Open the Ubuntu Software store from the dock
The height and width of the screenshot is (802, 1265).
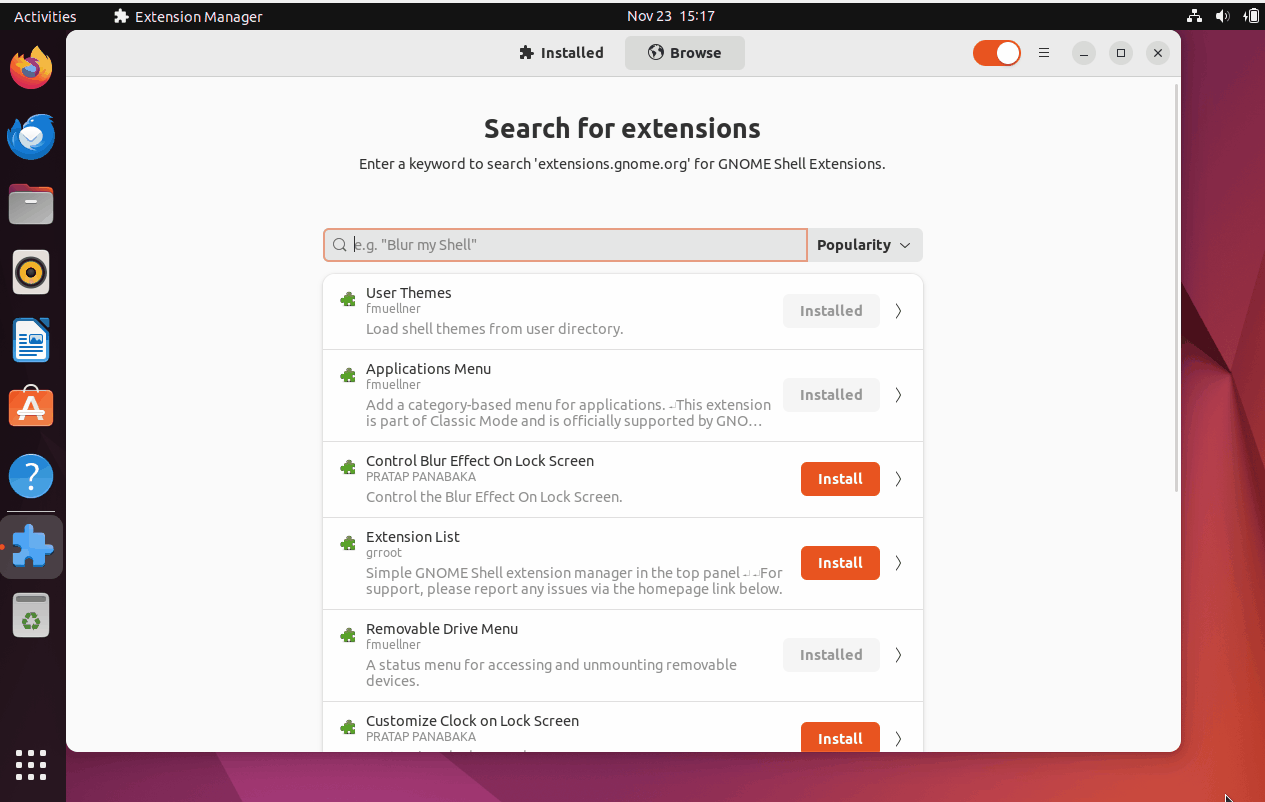(x=30, y=407)
